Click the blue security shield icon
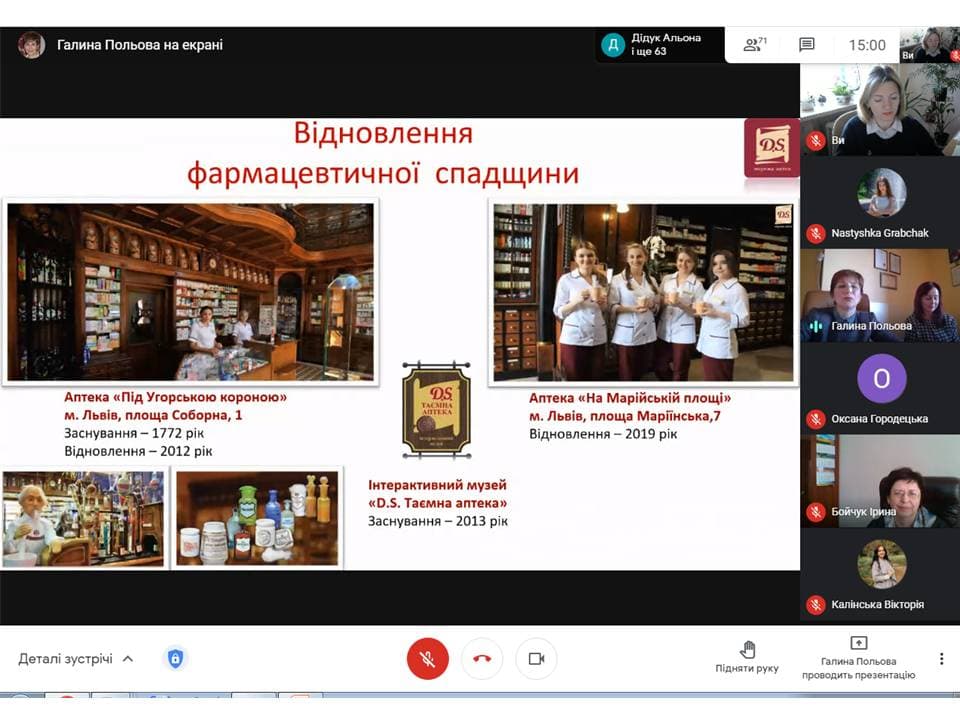 pos(175,659)
